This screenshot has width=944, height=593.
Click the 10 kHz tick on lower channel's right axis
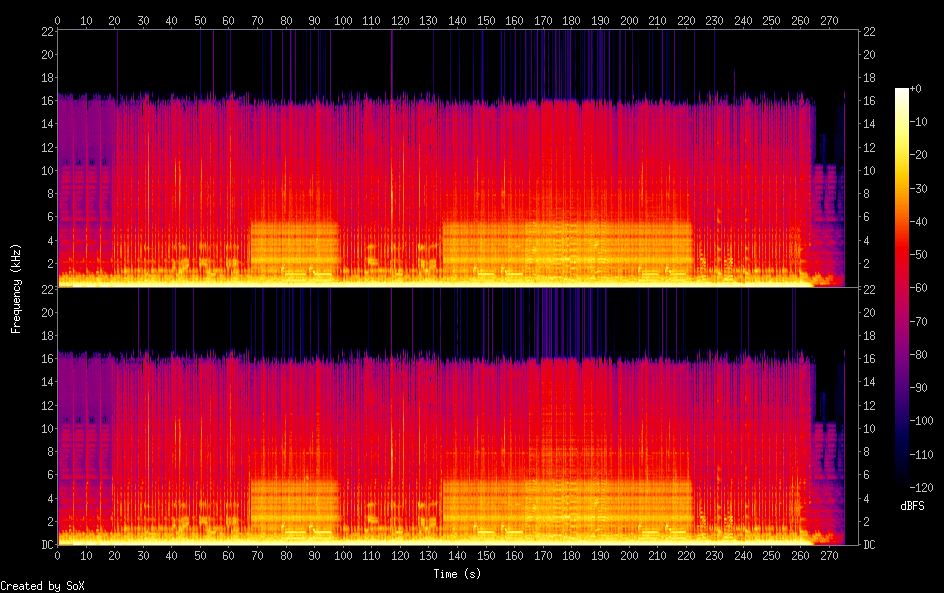coord(870,428)
